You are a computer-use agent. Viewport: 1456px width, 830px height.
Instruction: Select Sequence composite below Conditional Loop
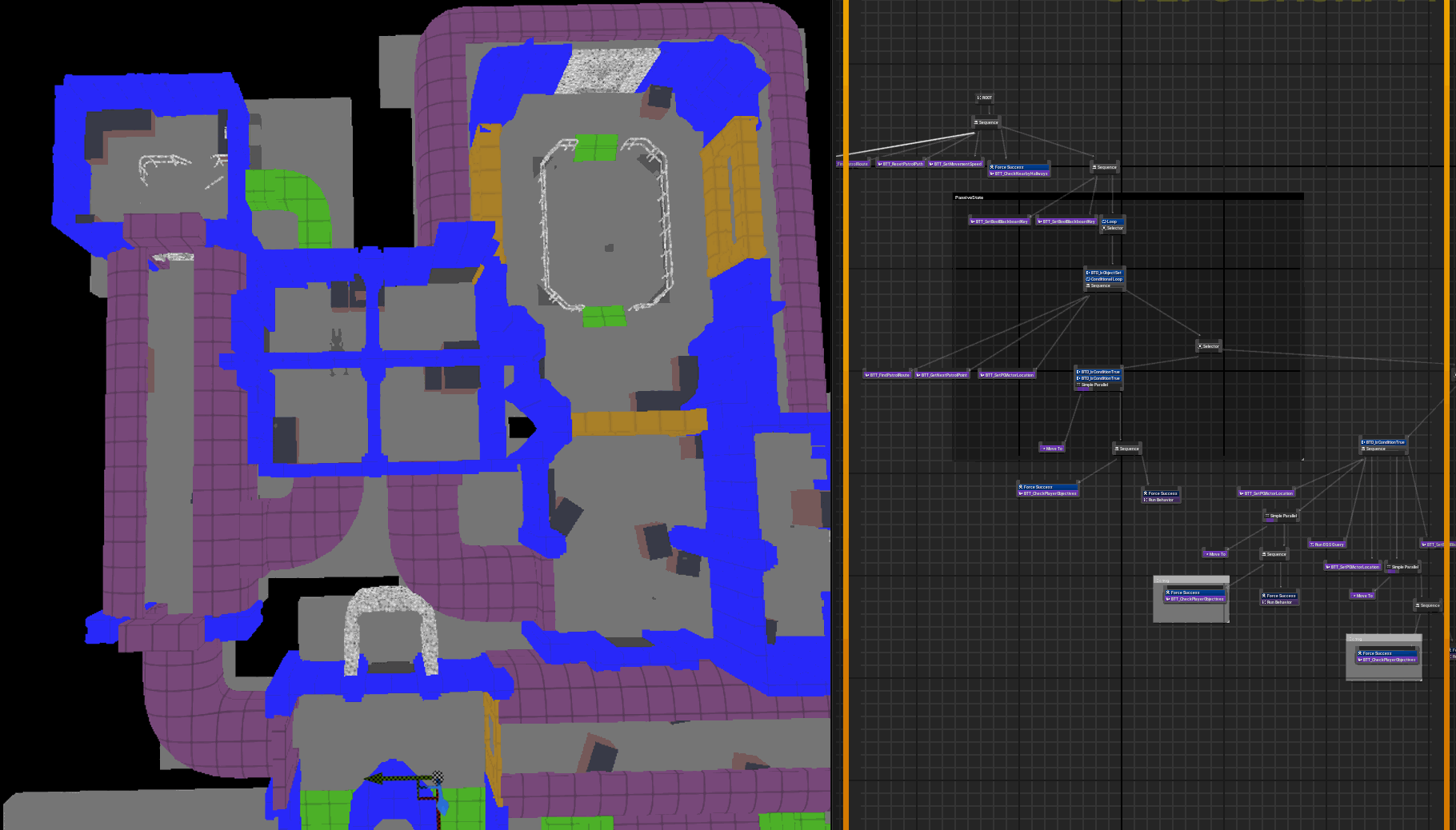[x=1104, y=285]
